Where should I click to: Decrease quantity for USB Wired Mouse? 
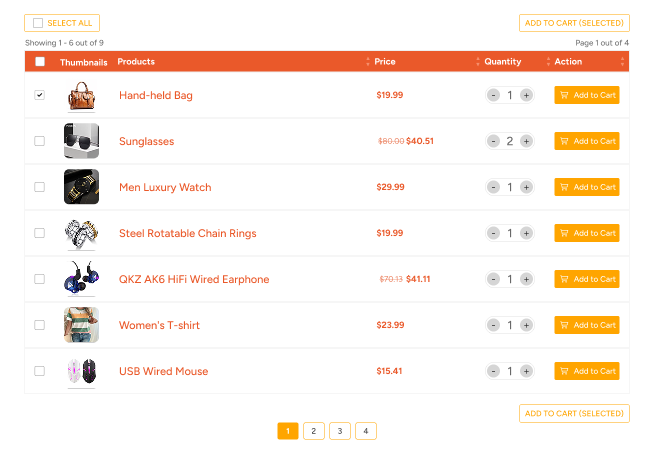(x=493, y=371)
